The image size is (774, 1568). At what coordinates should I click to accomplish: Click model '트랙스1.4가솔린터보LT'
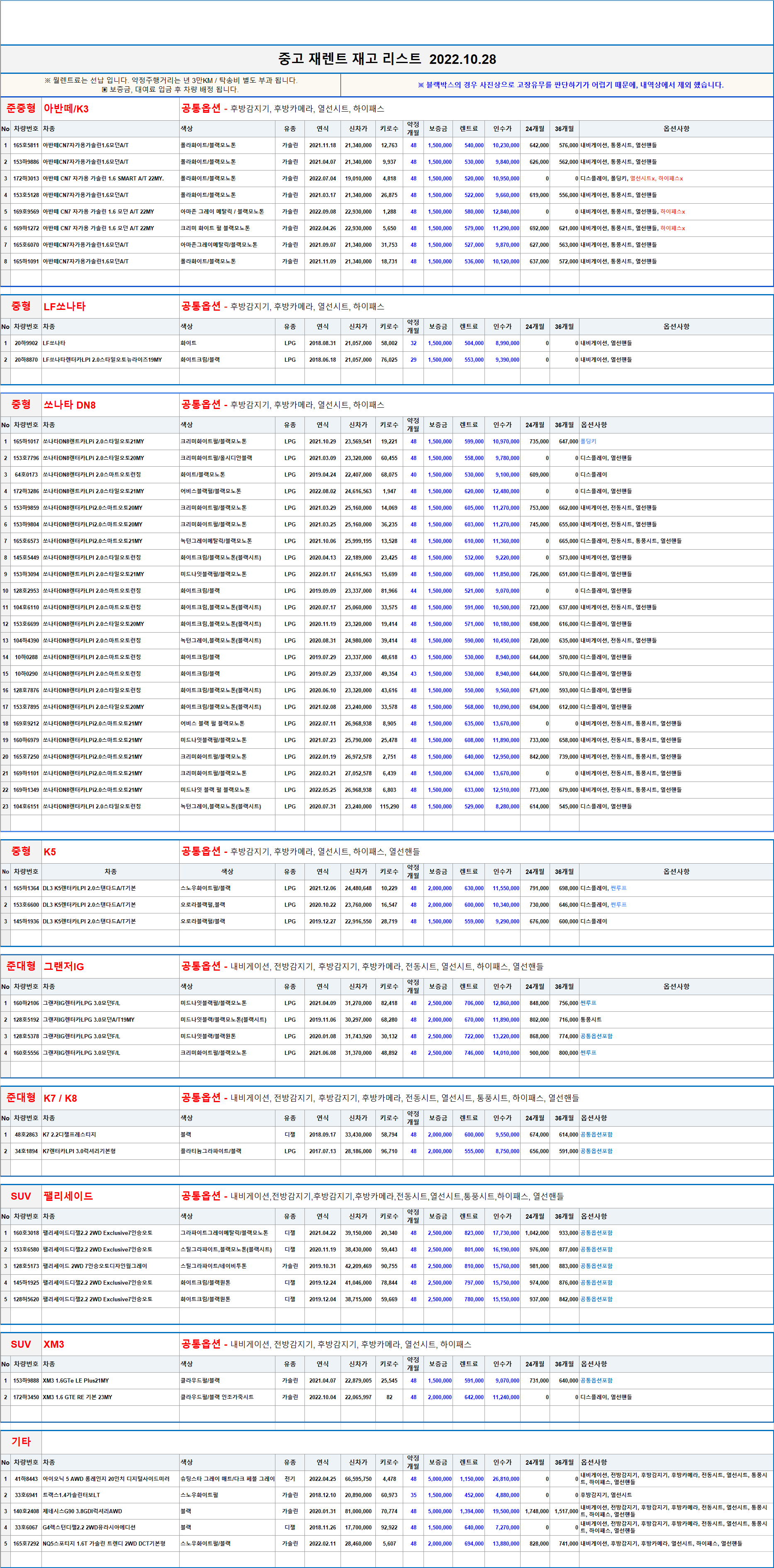tap(71, 1495)
